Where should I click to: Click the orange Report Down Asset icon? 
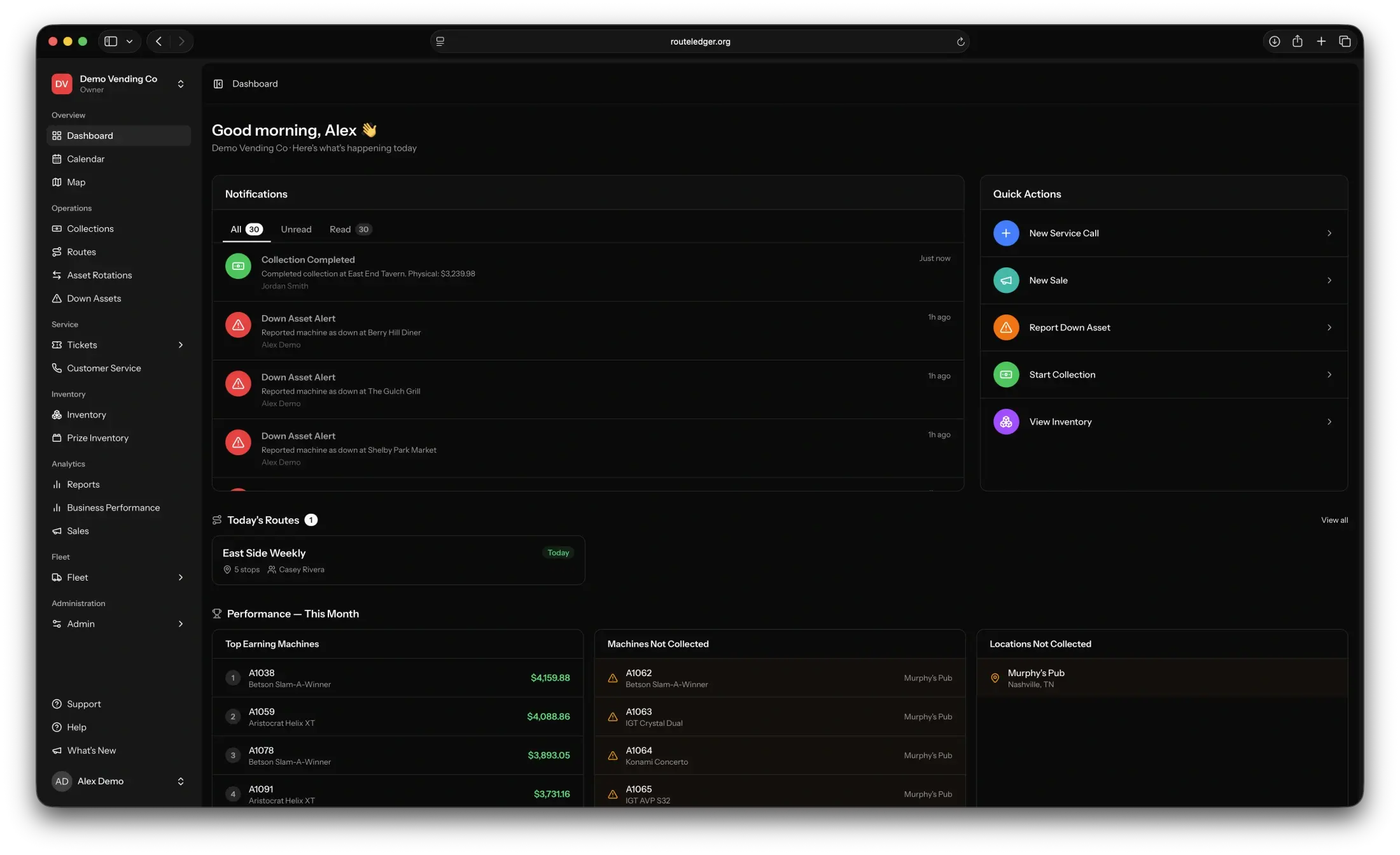point(1006,327)
